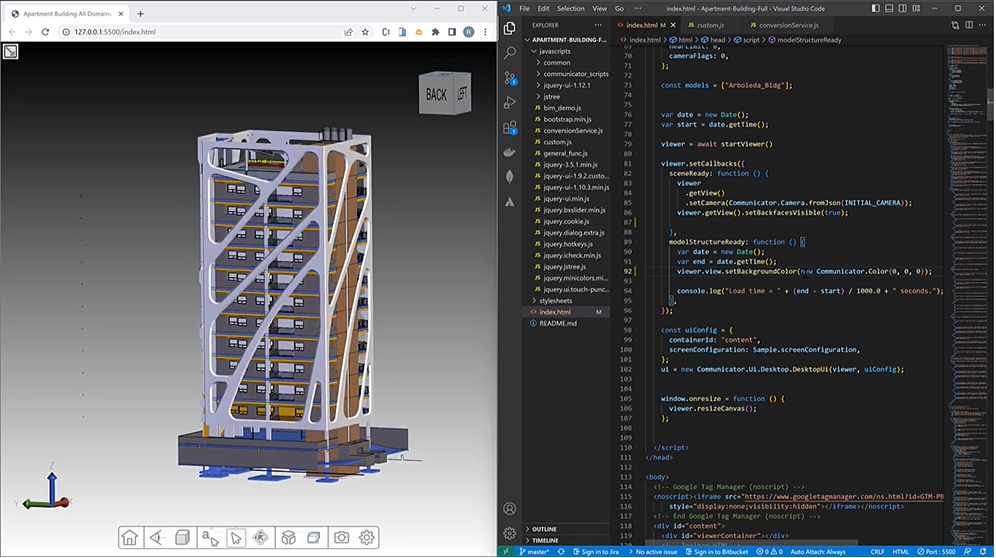Click BACK face of the navigation cube
This screenshot has width=996, height=558.
(x=436, y=95)
